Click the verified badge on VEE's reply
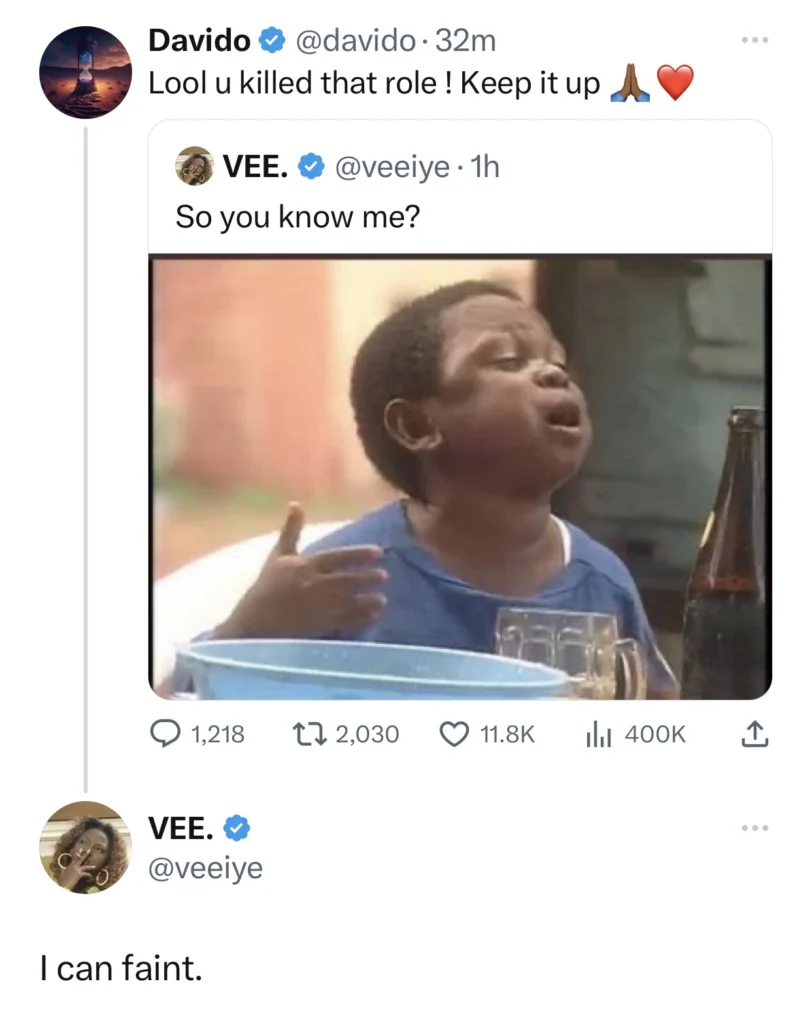 tap(236, 829)
